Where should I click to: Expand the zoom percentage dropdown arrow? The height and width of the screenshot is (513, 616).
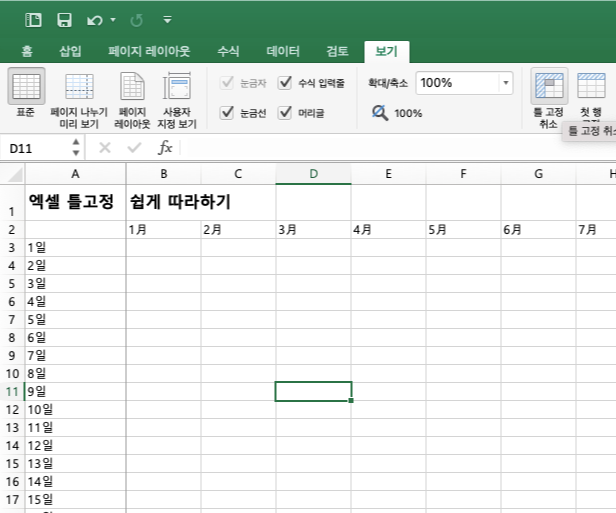(x=506, y=83)
